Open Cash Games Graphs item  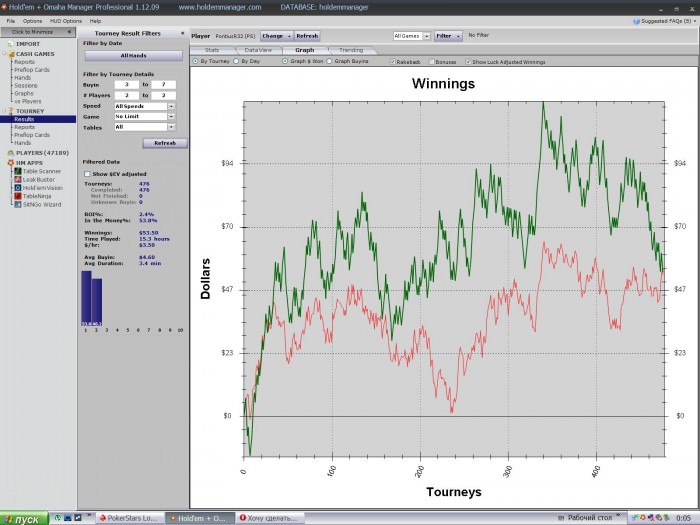[x=24, y=93]
